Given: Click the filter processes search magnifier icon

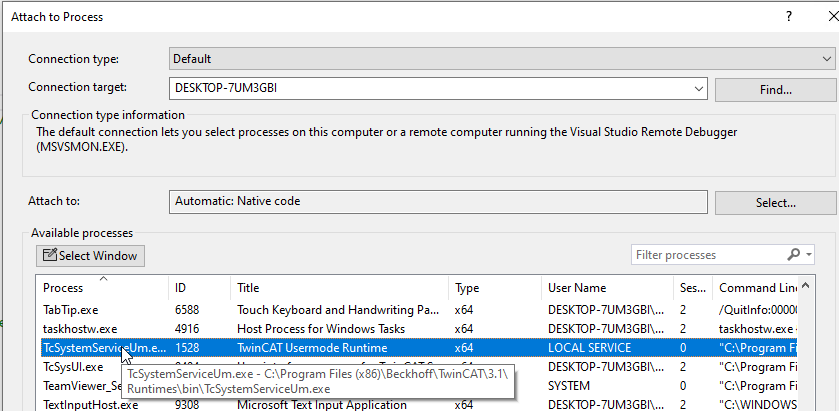Looking at the screenshot, I should coord(794,255).
